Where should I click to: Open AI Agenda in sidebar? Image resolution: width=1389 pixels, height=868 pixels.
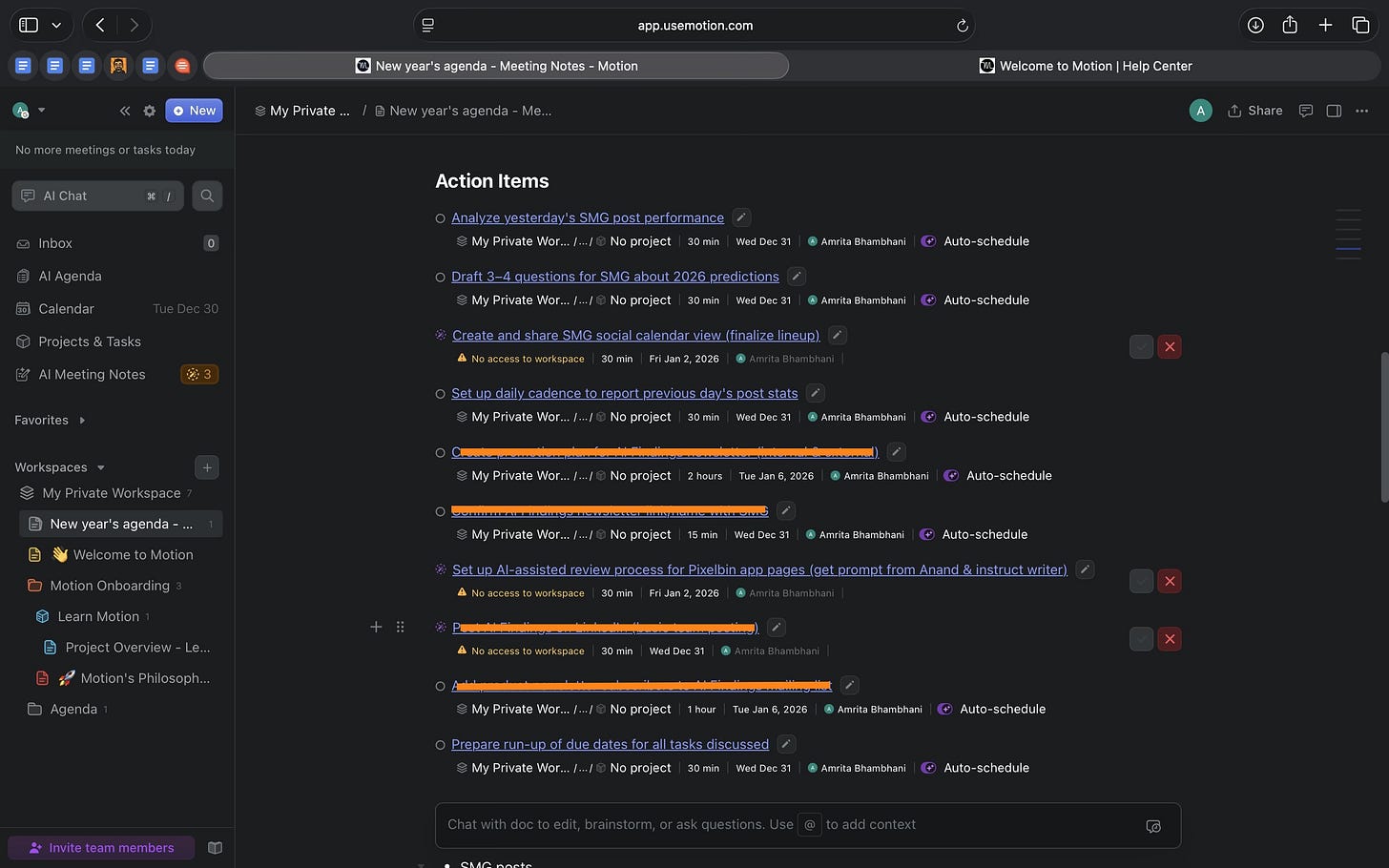[x=117, y=276]
